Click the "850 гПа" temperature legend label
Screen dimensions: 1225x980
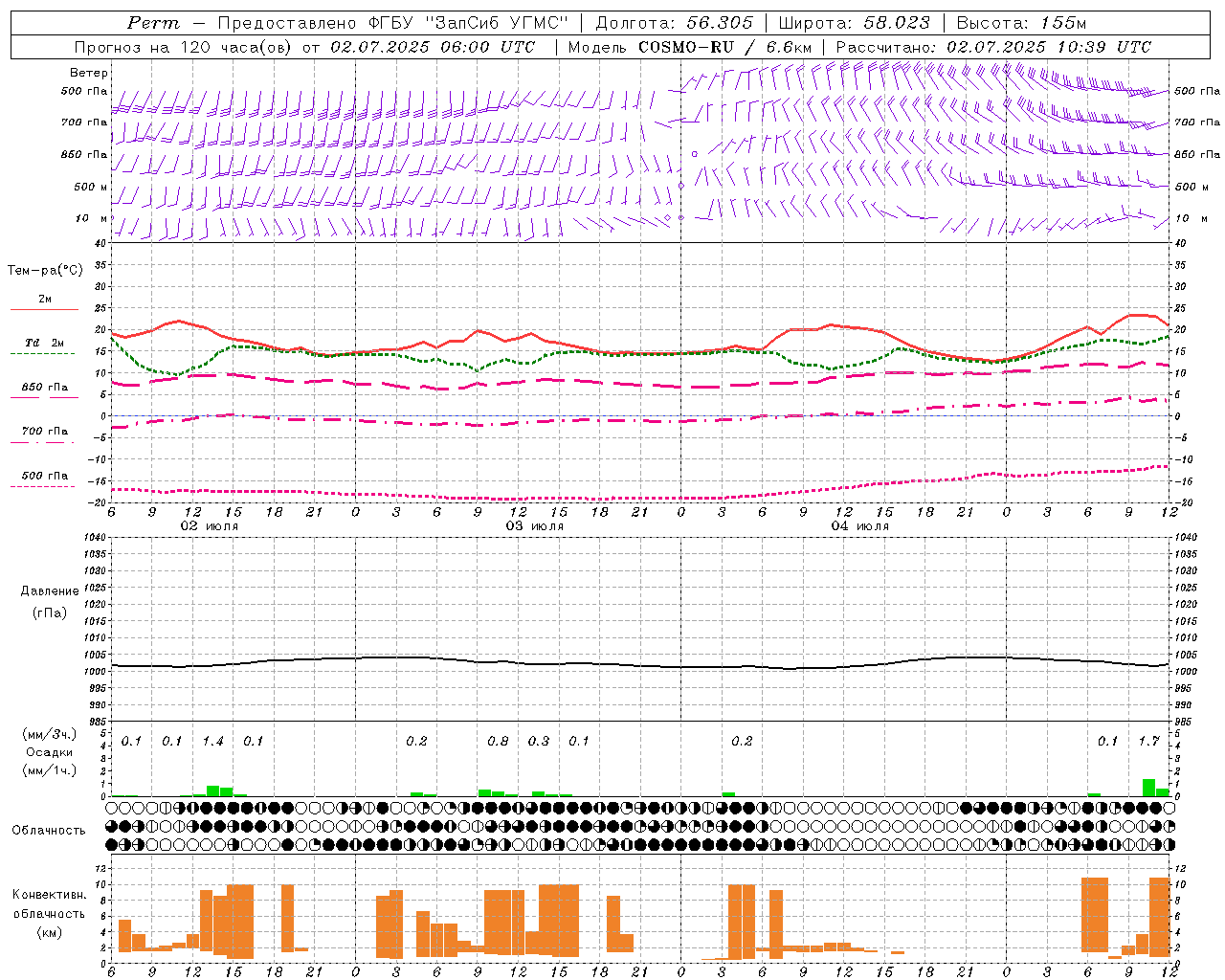[x=45, y=388]
